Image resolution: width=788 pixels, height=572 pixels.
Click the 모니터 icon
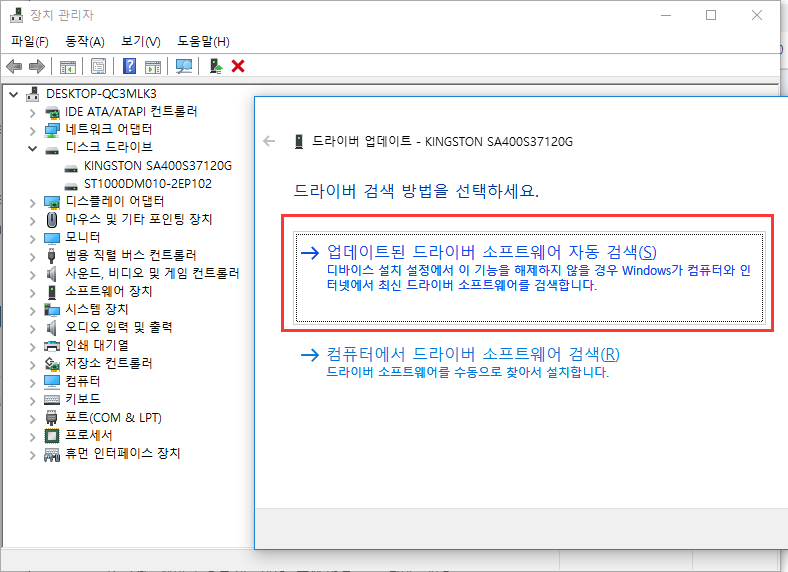(x=52, y=237)
